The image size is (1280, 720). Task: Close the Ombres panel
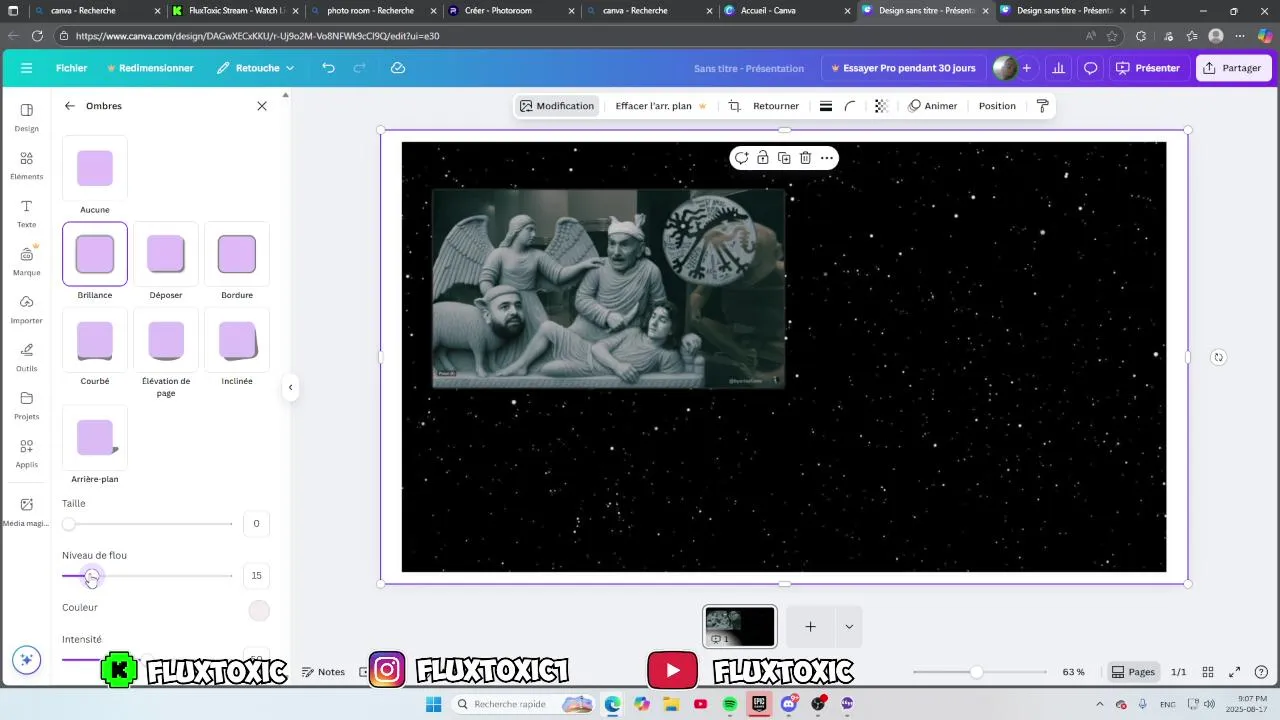[x=262, y=106]
